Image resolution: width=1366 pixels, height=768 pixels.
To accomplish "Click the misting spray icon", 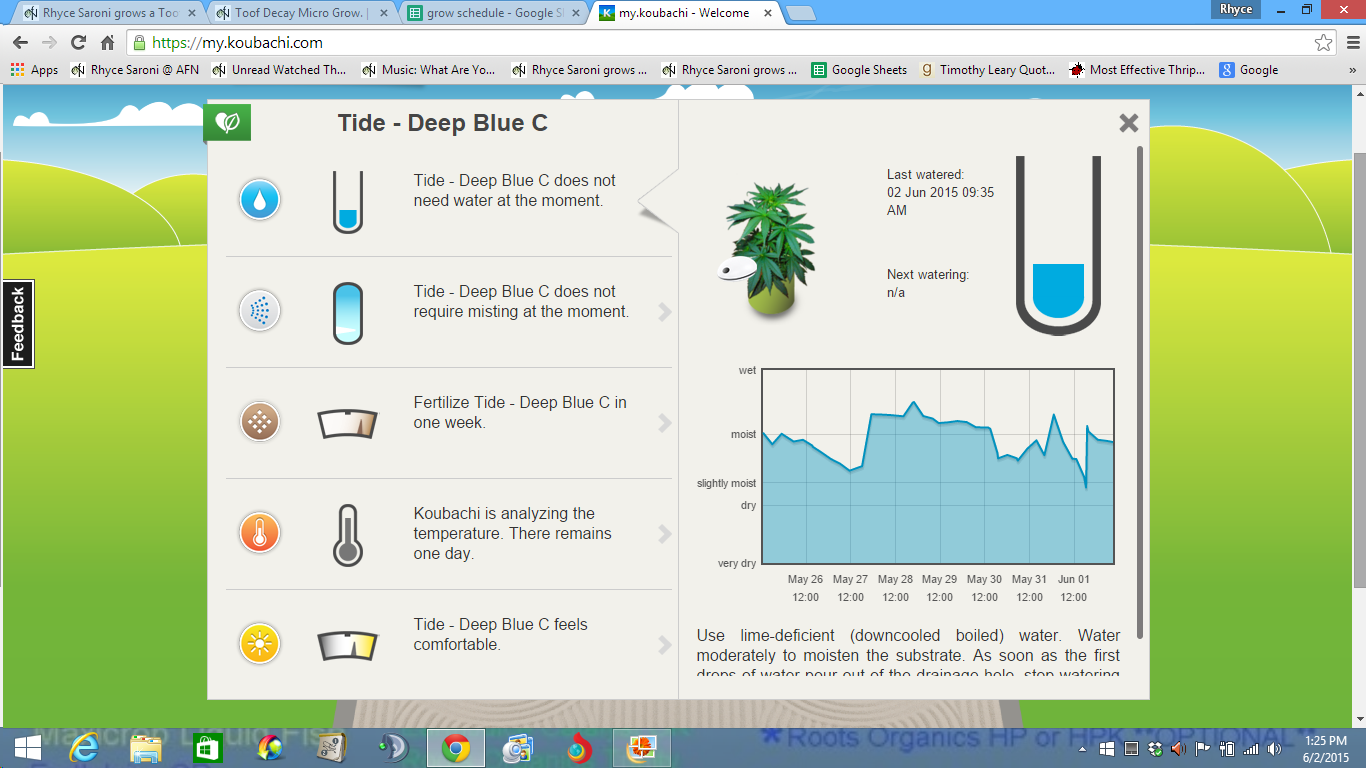I will point(260,311).
